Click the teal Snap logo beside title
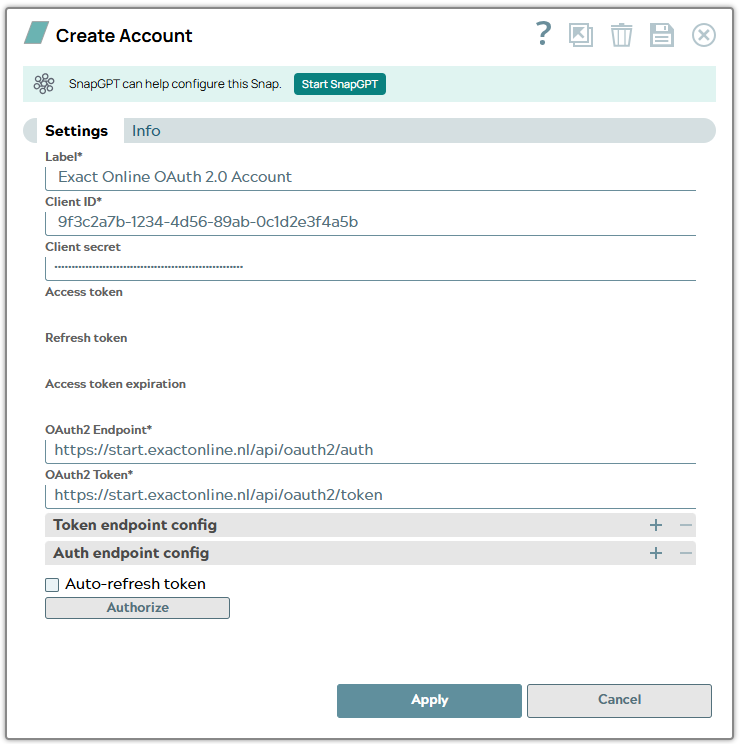This screenshot has height=744, width=741. pyautogui.click(x=37, y=33)
